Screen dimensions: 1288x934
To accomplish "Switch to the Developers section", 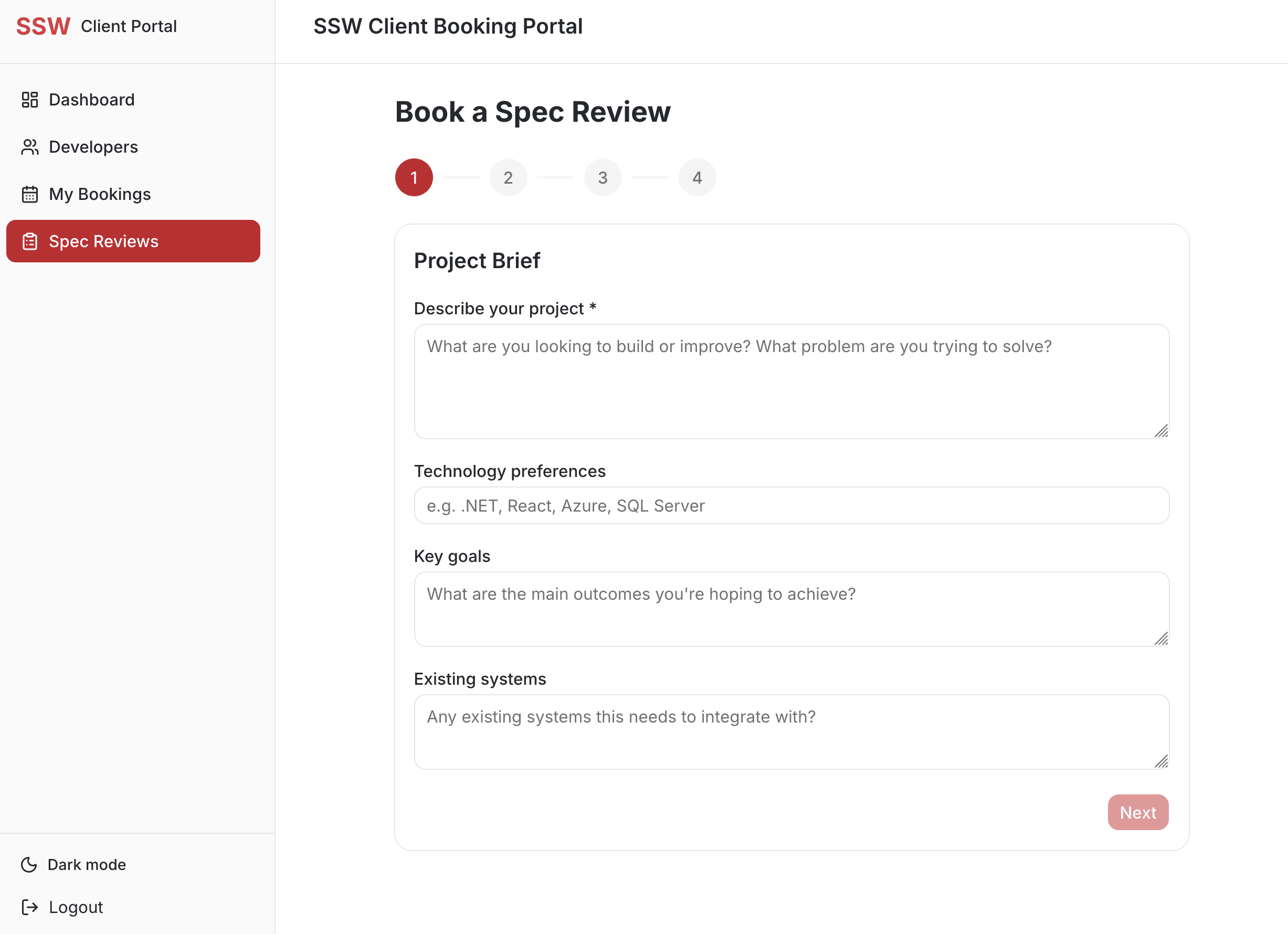I will point(93,146).
